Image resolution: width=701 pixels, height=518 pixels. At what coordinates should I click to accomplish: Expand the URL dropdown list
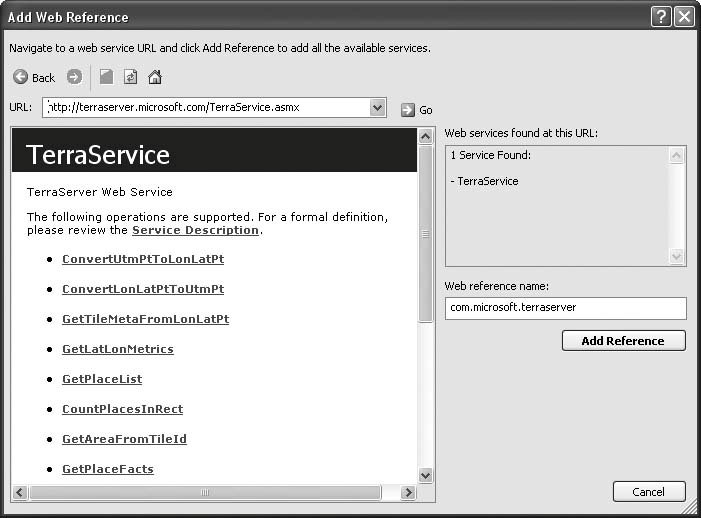(377, 108)
